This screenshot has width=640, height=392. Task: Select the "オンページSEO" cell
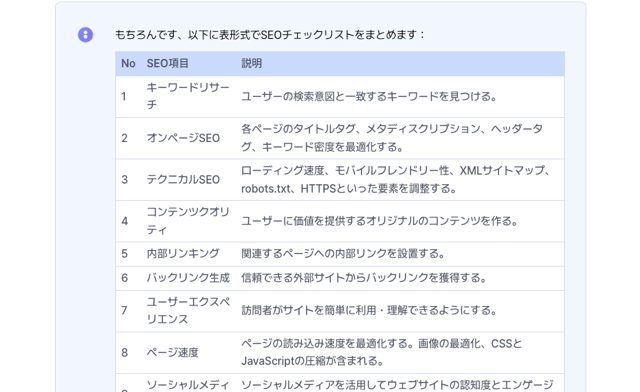coord(183,138)
